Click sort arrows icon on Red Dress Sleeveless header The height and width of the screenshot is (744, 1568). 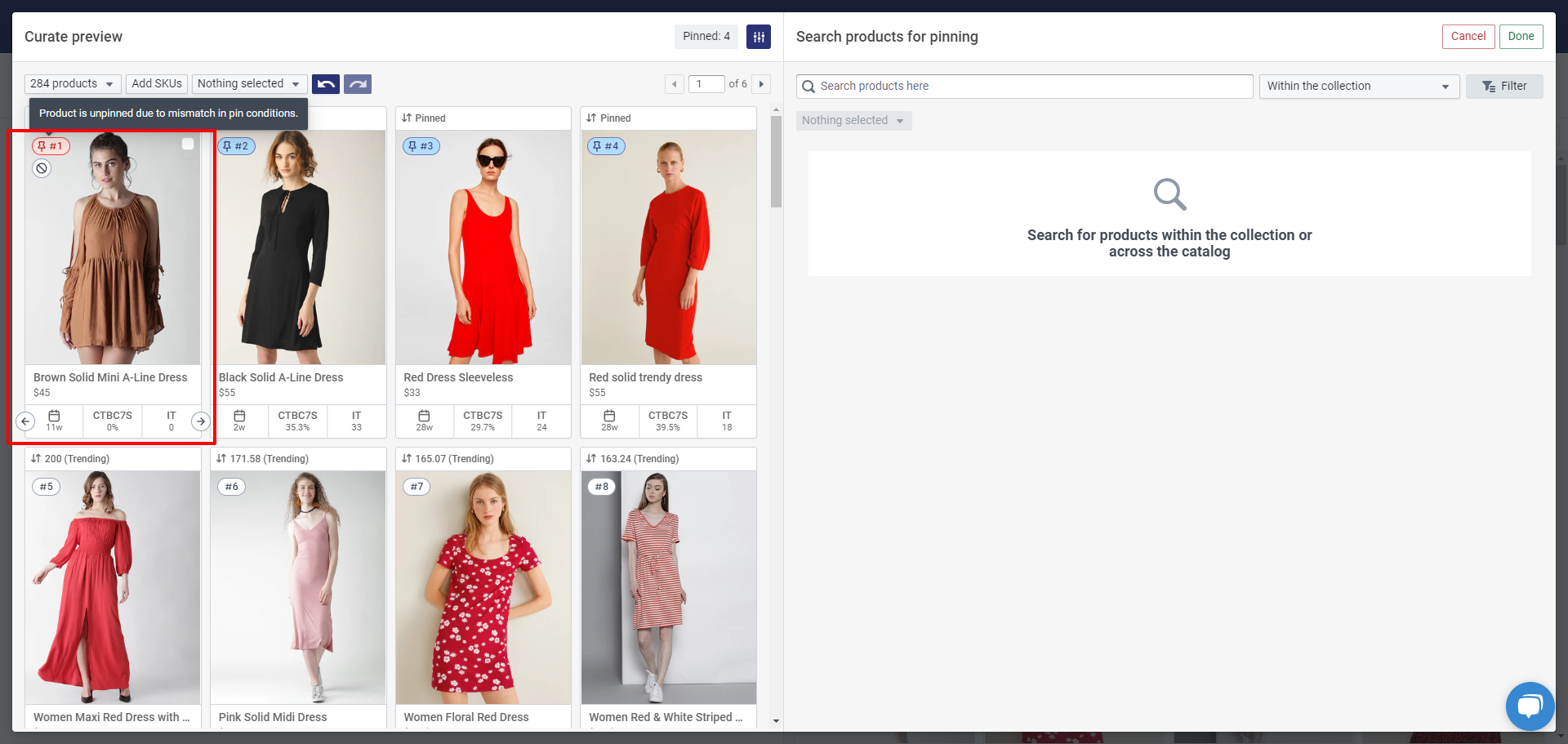click(x=407, y=118)
